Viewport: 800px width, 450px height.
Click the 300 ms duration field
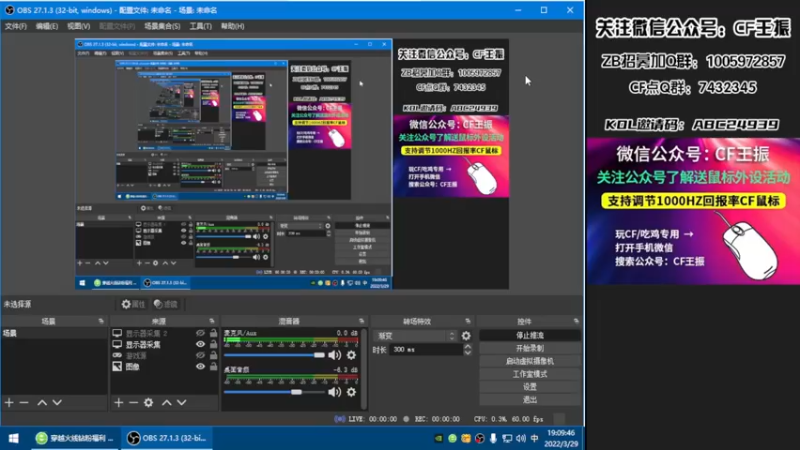[x=427, y=349]
